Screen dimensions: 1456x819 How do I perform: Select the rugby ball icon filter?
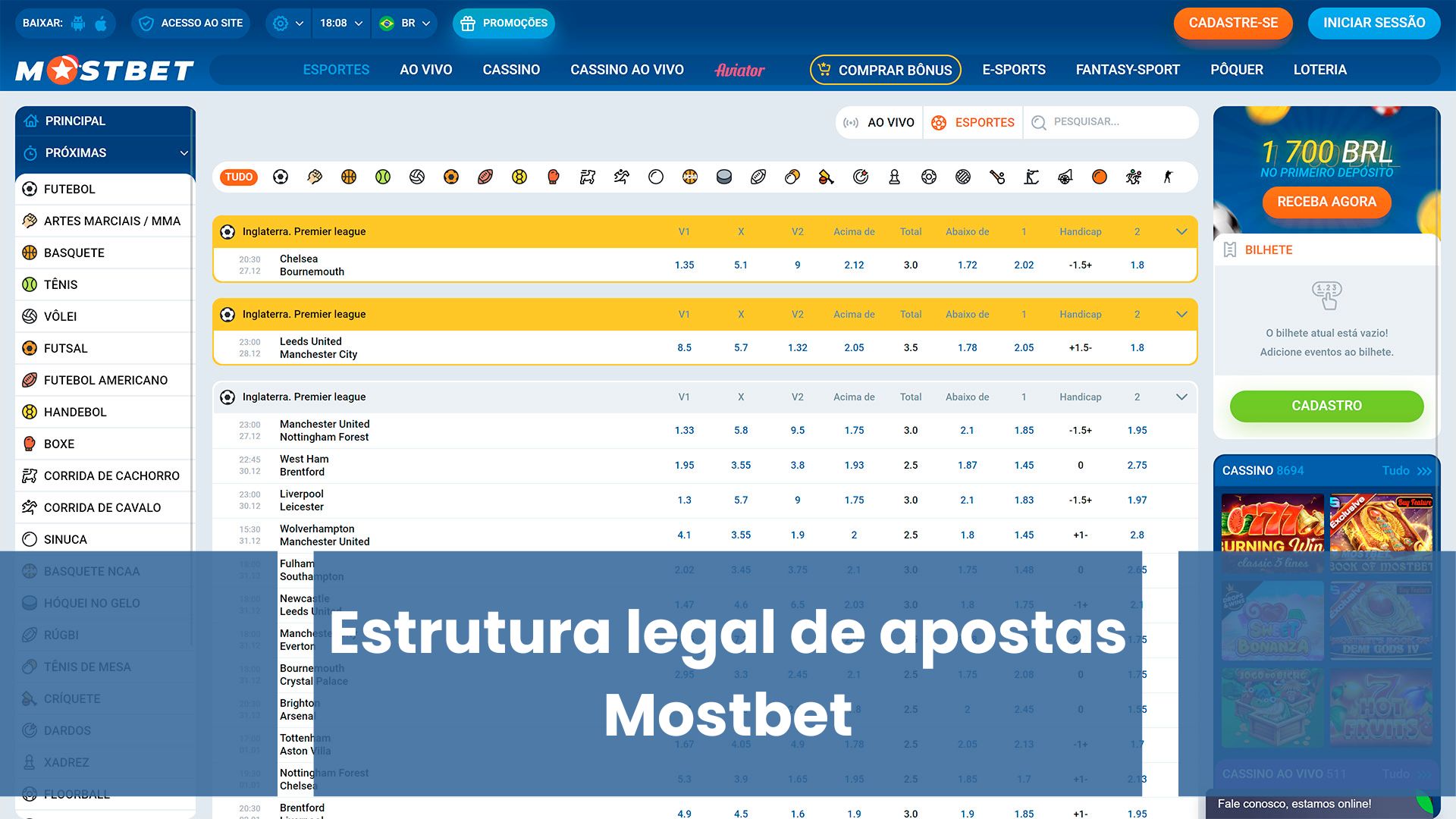(x=758, y=177)
